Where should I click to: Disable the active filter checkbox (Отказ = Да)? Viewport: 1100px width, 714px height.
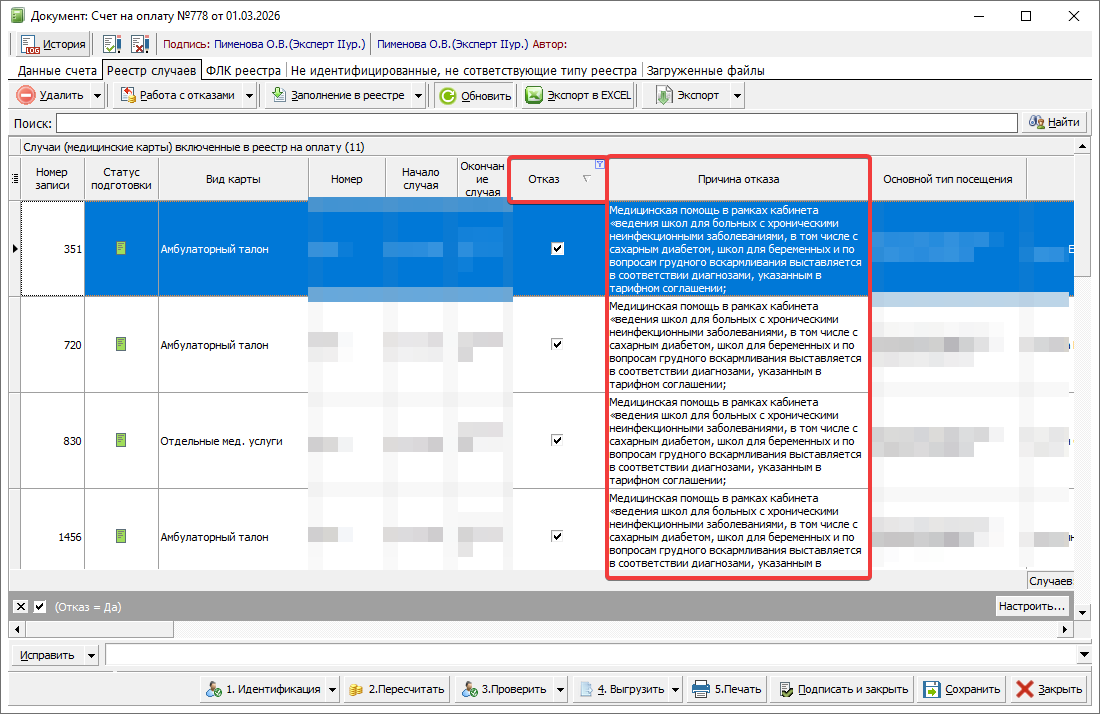point(40,607)
